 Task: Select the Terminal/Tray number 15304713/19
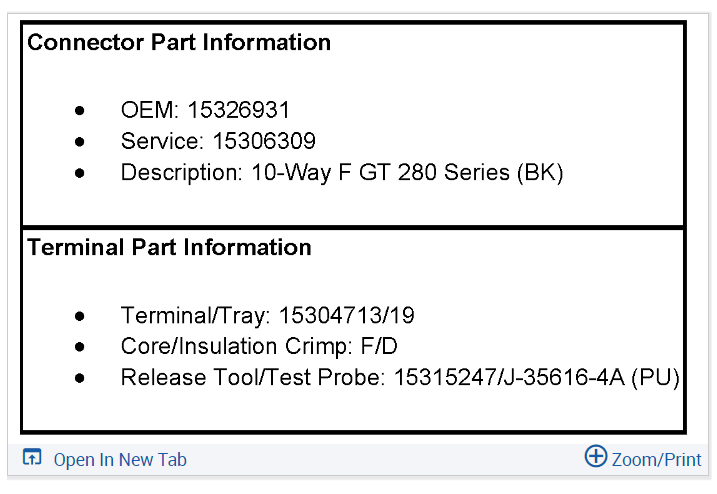tap(346, 316)
